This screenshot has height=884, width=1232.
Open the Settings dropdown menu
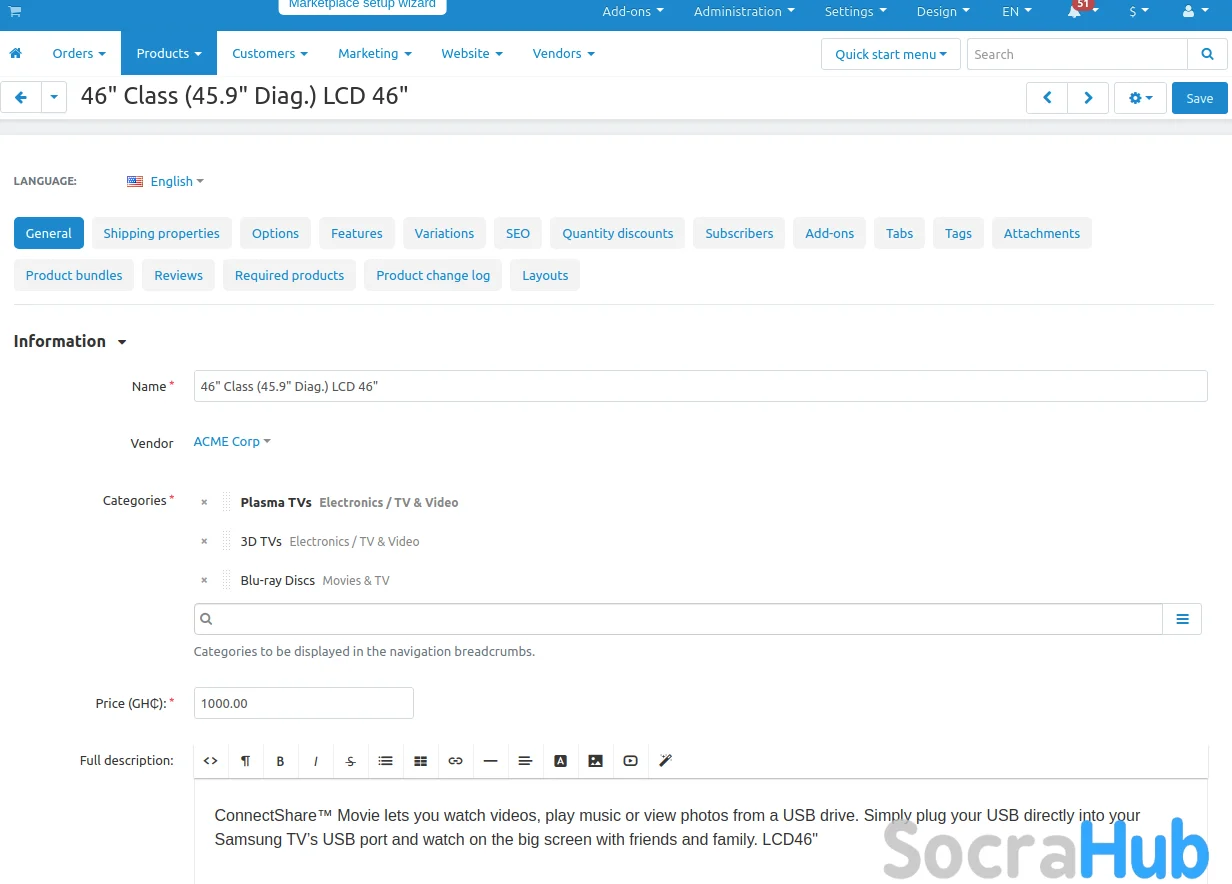pyautogui.click(x=855, y=12)
